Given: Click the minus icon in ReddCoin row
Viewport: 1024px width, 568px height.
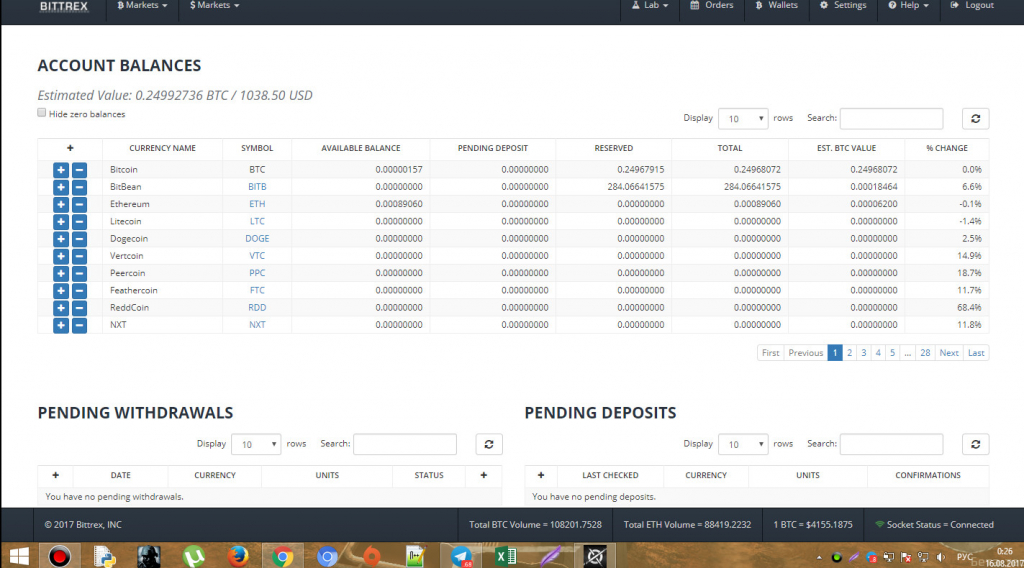Looking at the screenshot, I should click(79, 308).
